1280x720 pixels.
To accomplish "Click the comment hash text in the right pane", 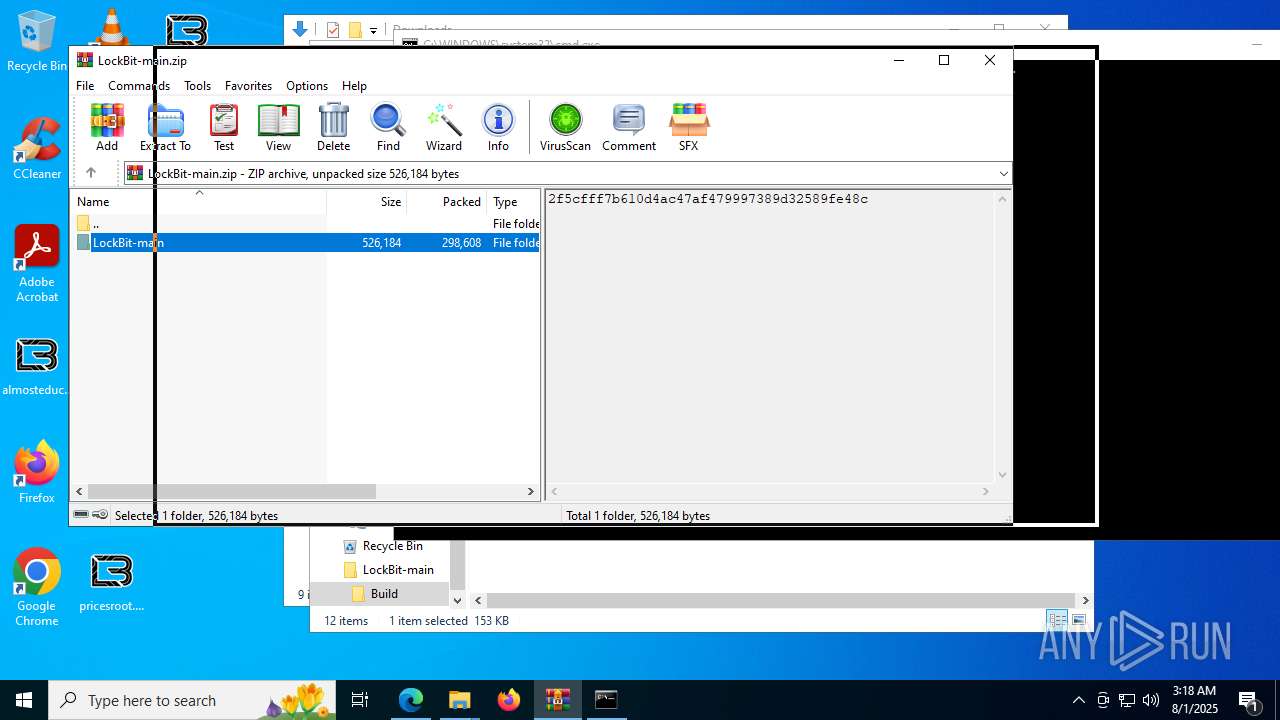I will click(x=707, y=199).
